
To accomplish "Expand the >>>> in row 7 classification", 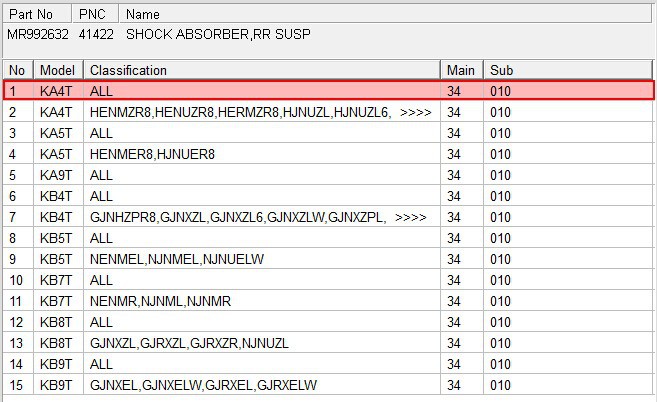I will click(411, 217).
